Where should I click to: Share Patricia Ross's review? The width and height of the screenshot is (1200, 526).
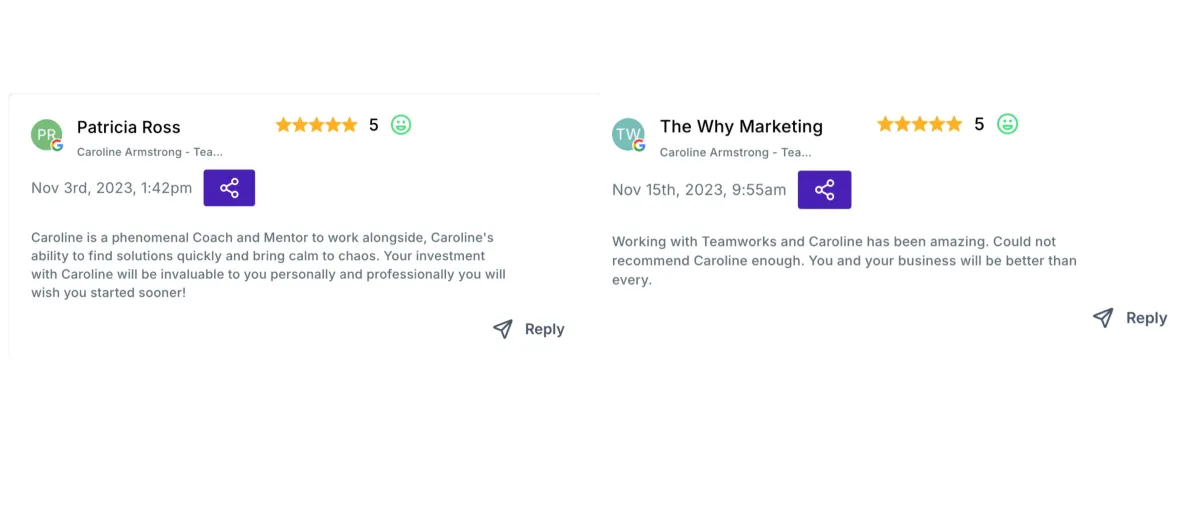pyautogui.click(x=229, y=188)
